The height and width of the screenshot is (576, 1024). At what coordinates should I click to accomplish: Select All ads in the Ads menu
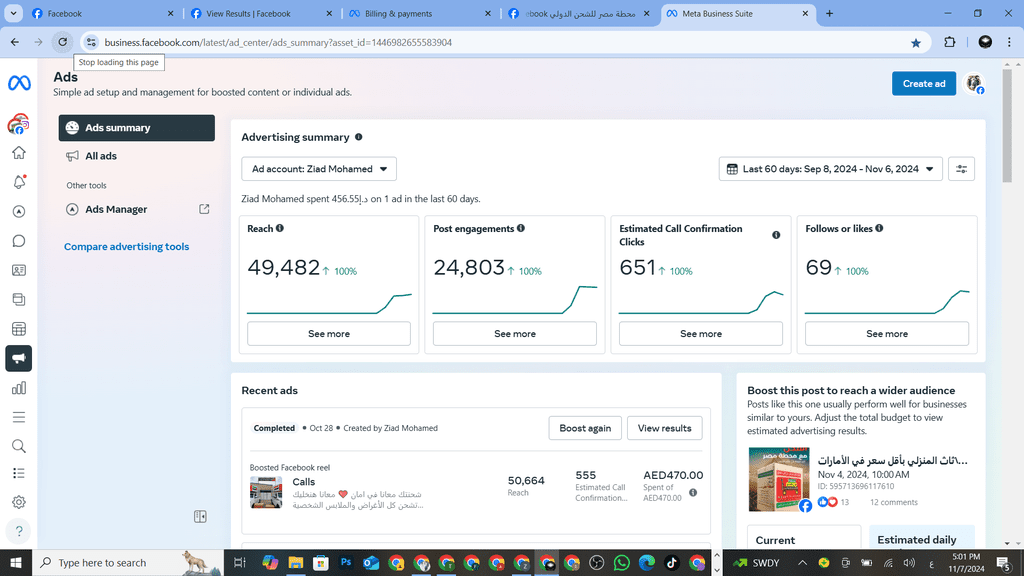pos(101,156)
